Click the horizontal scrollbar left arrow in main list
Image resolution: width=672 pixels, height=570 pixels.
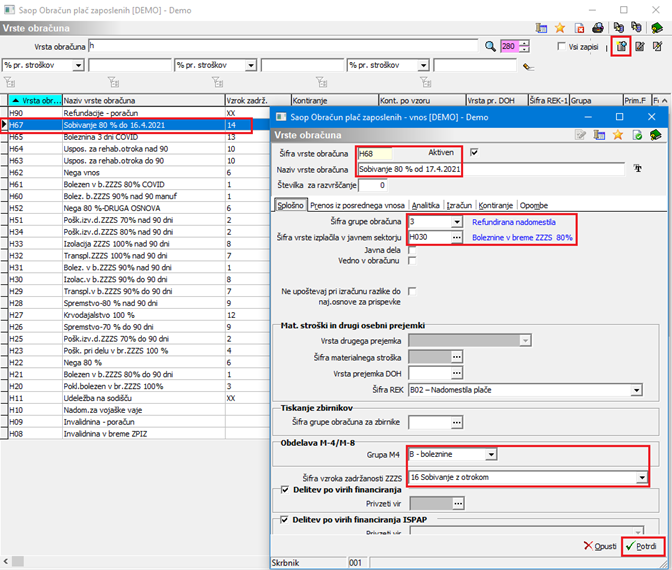(6, 561)
